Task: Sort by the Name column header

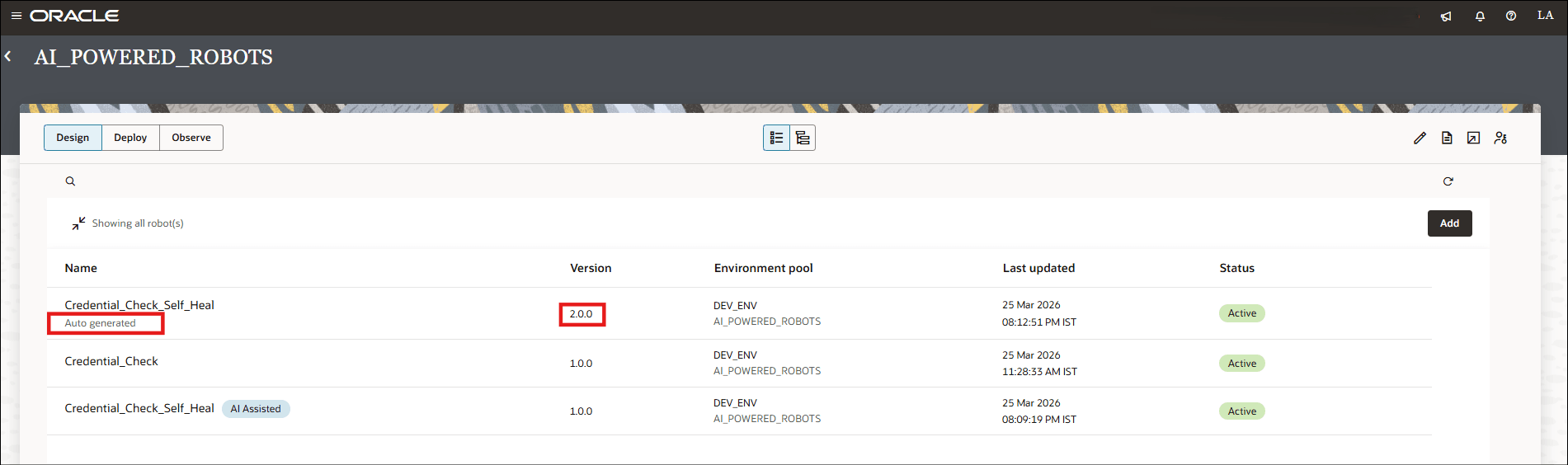Action: [x=81, y=268]
